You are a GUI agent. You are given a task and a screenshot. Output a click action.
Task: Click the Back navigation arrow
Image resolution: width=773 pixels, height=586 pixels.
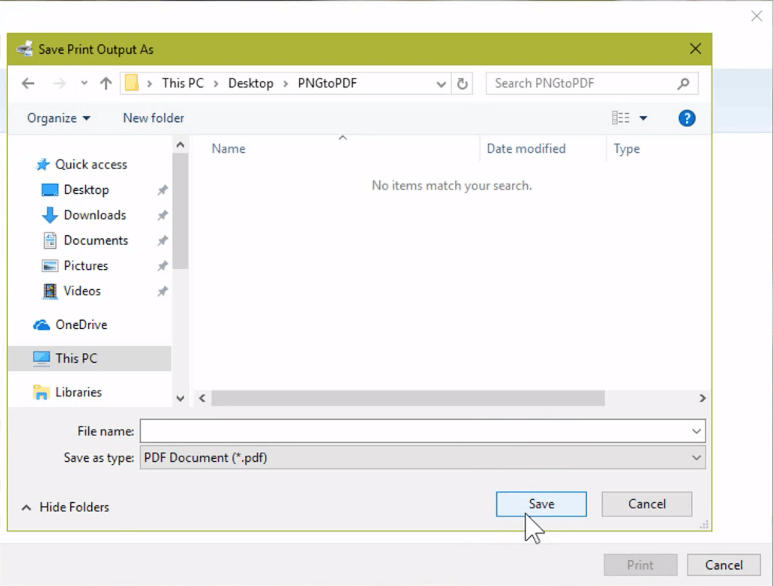[28, 84]
